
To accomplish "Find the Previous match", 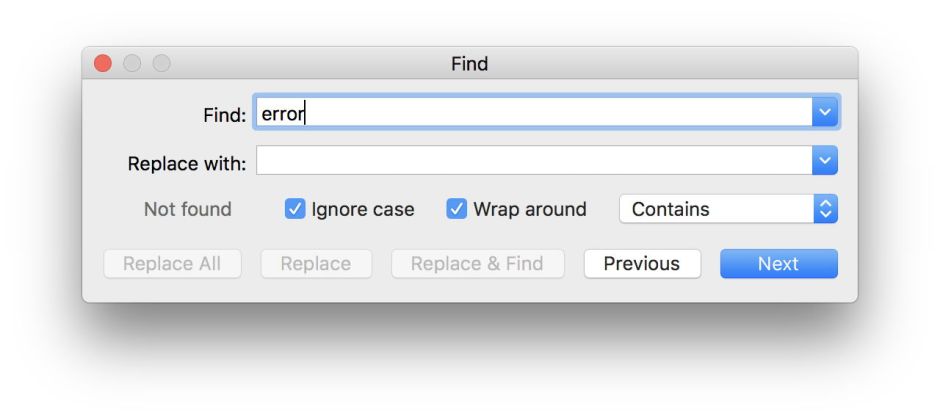I will [641, 264].
